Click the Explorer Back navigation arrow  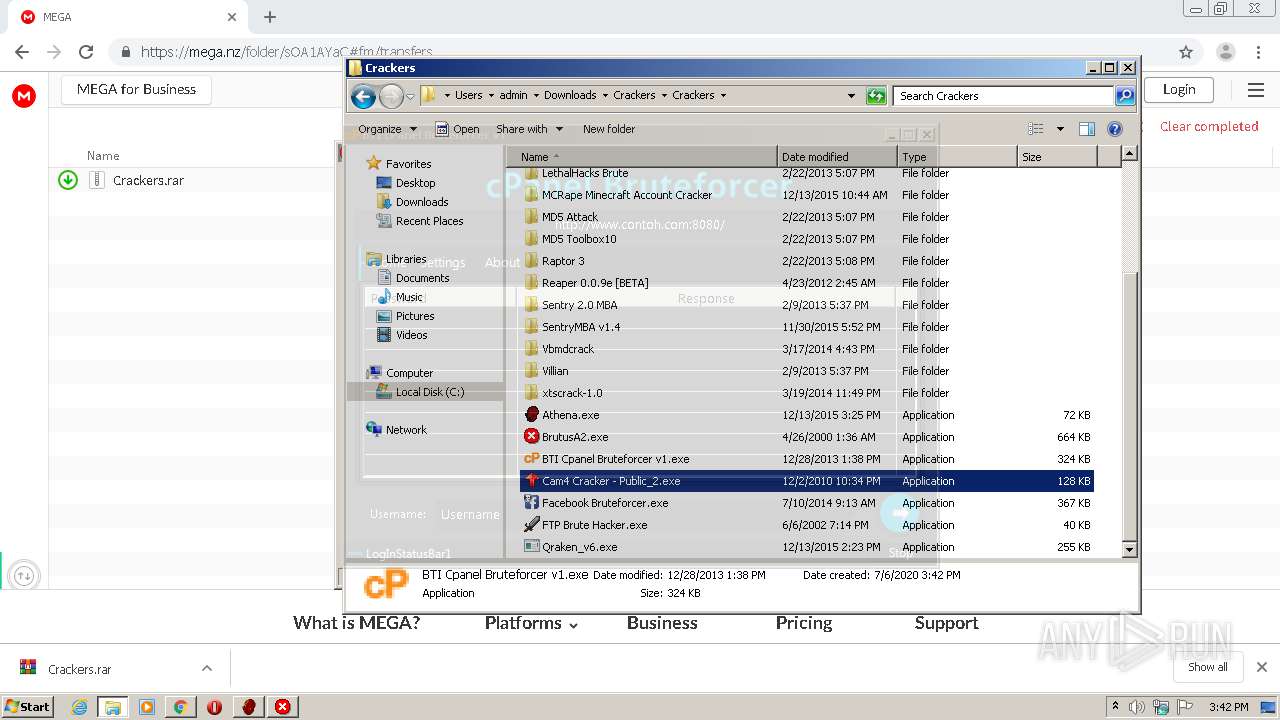(x=363, y=96)
